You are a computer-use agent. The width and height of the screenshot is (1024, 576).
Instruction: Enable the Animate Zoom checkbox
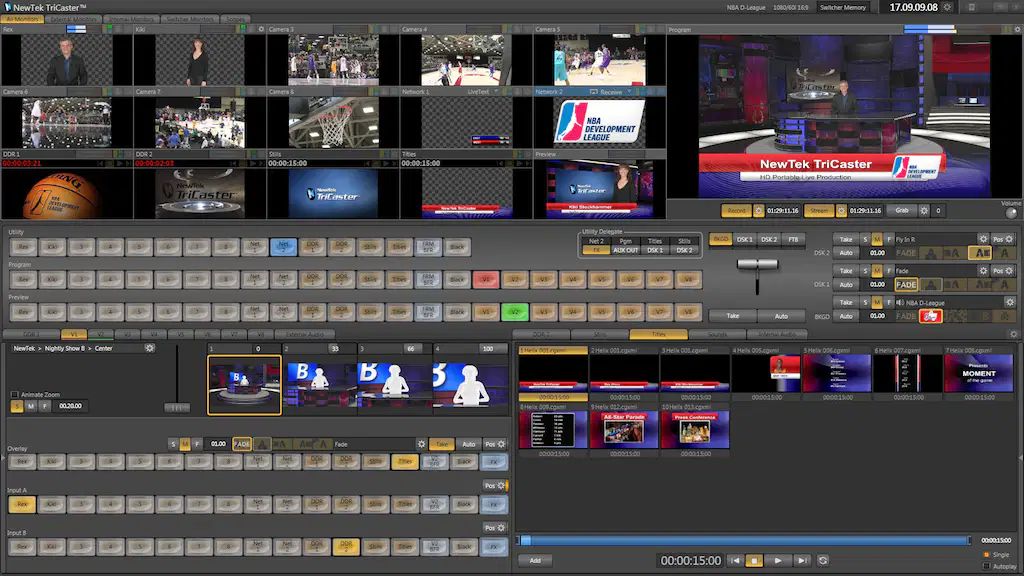pyautogui.click(x=14, y=394)
